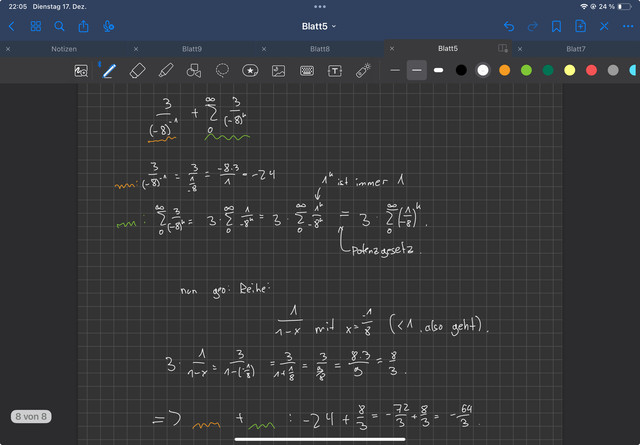Redo the last action
Viewport: 640px width, 445px height.
coord(532,27)
